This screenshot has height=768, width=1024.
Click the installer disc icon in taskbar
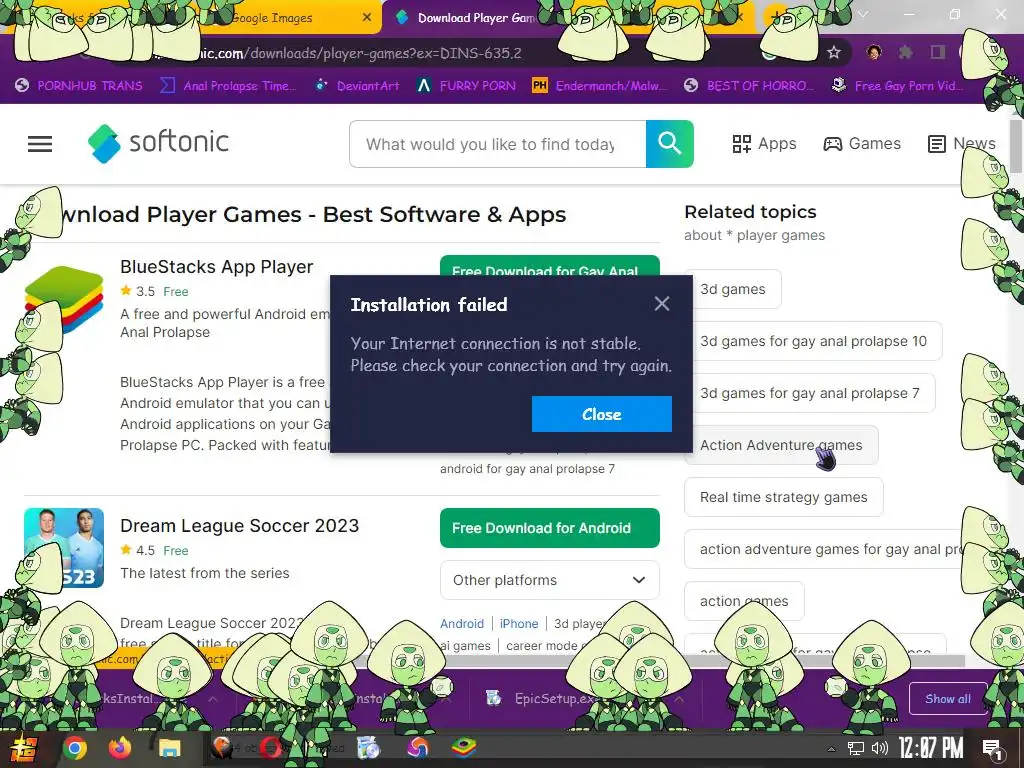click(x=368, y=748)
